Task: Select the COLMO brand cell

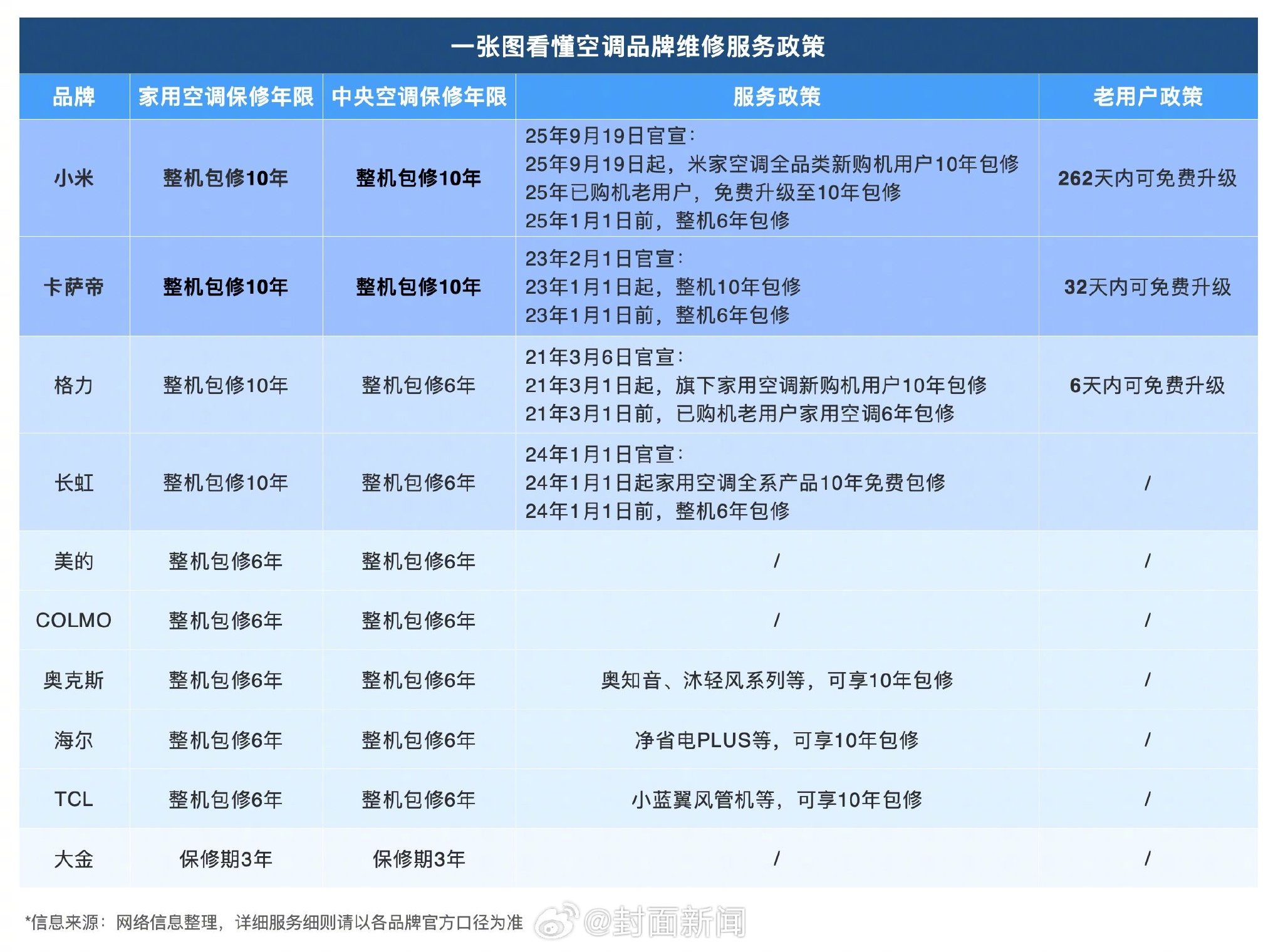Action: (x=74, y=620)
